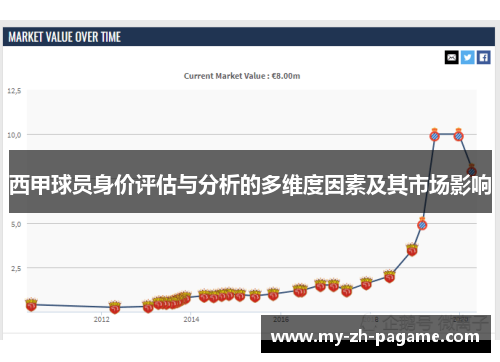Select second 10.0 Espanyol crest marker

coord(459,135)
